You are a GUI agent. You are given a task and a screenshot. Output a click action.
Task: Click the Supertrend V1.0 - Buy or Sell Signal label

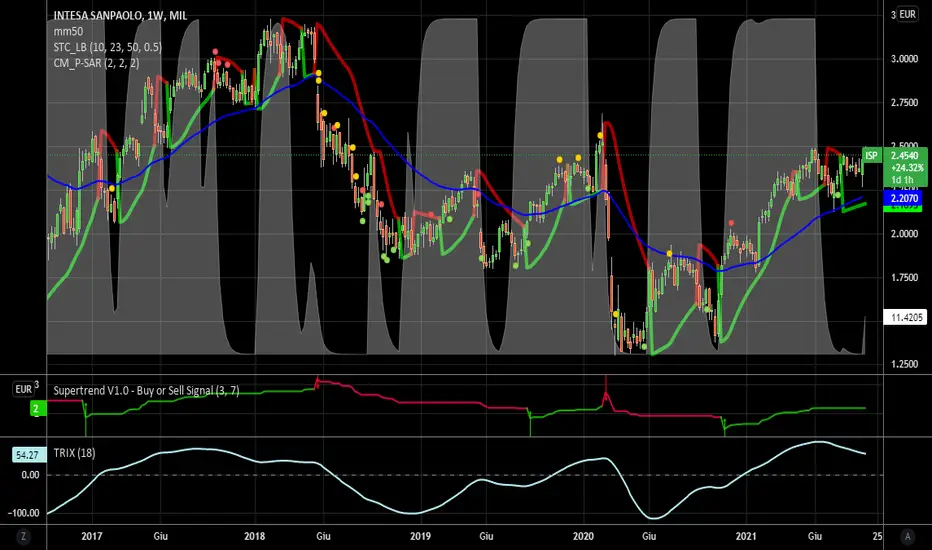(x=146, y=391)
